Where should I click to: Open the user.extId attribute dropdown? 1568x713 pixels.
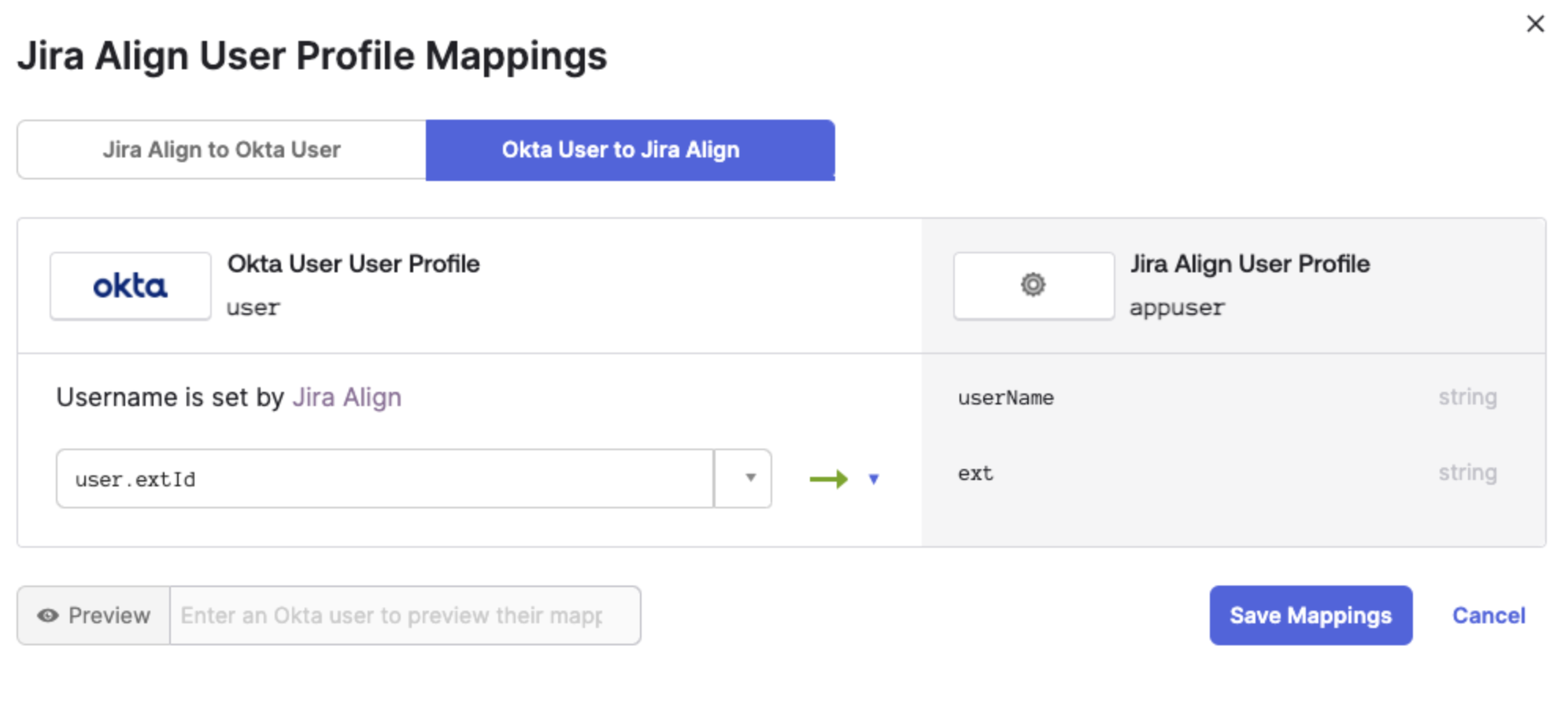click(750, 478)
